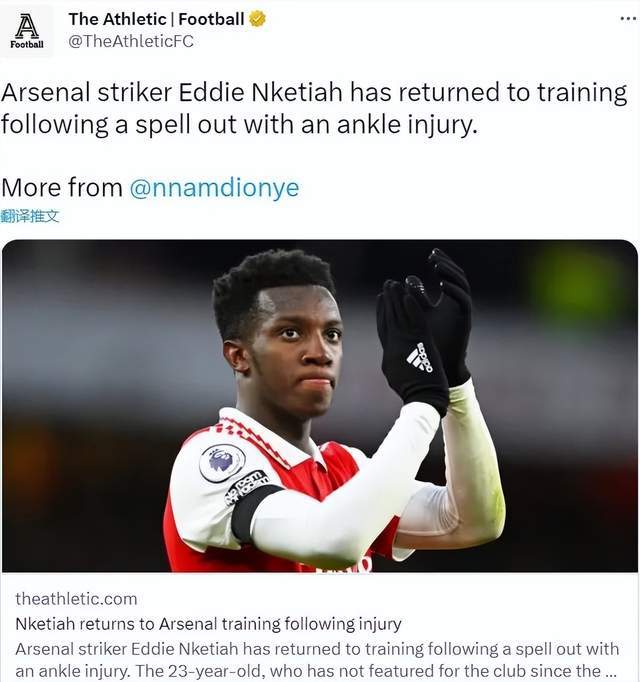Click the article preview description text
This screenshot has width=640, height=682.
coord(317,660)
